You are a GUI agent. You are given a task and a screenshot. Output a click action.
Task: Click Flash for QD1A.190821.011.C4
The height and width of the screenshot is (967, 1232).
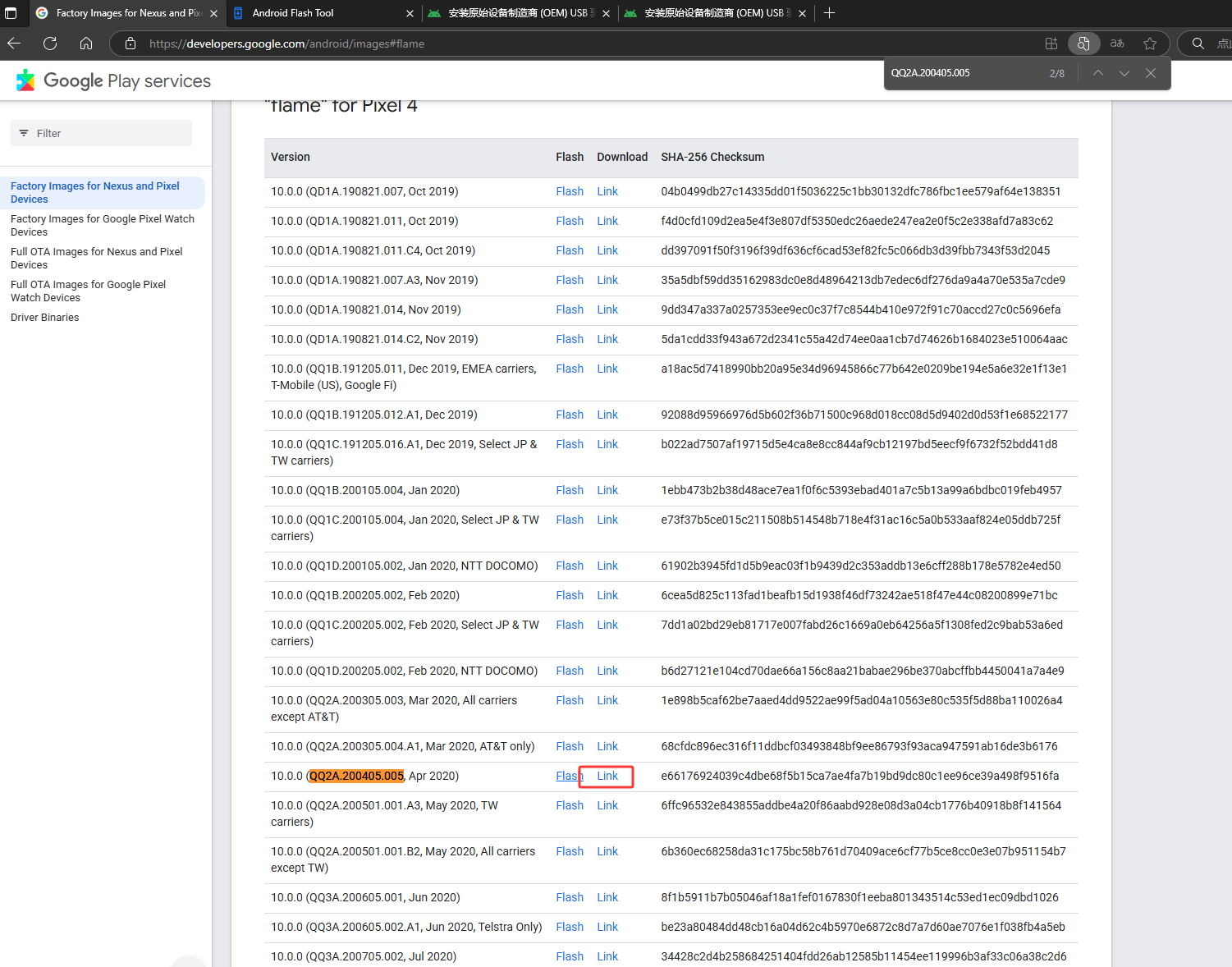tap(570, 250)
